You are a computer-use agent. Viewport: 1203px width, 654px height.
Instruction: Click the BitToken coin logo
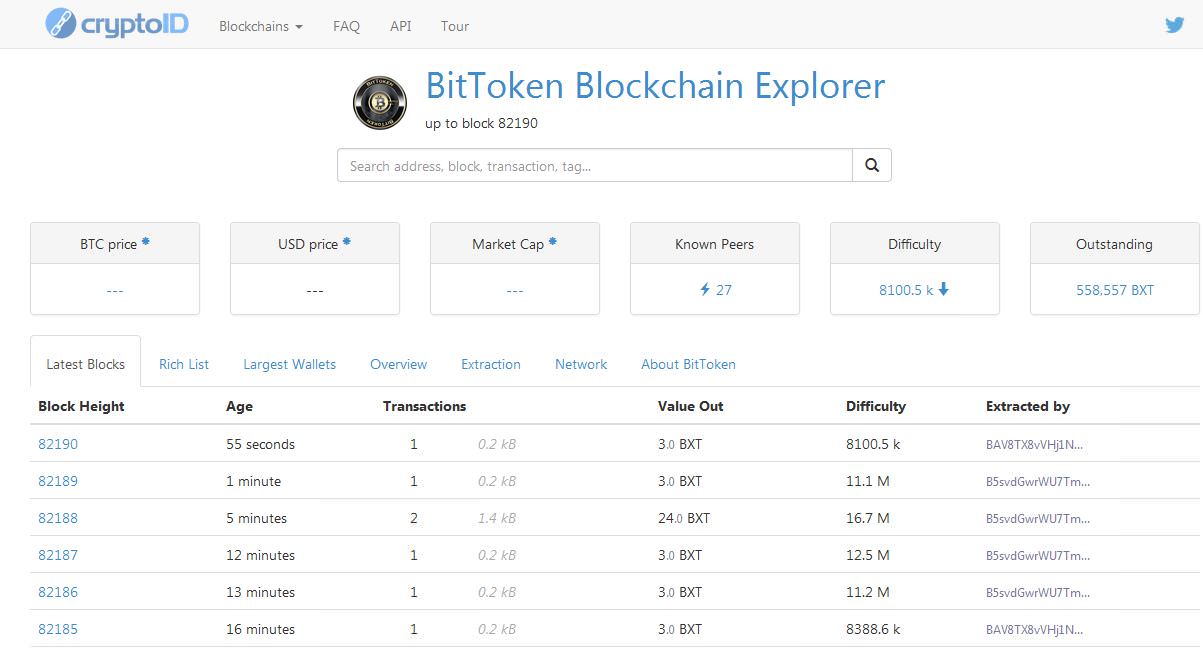[x=380, y=102]
